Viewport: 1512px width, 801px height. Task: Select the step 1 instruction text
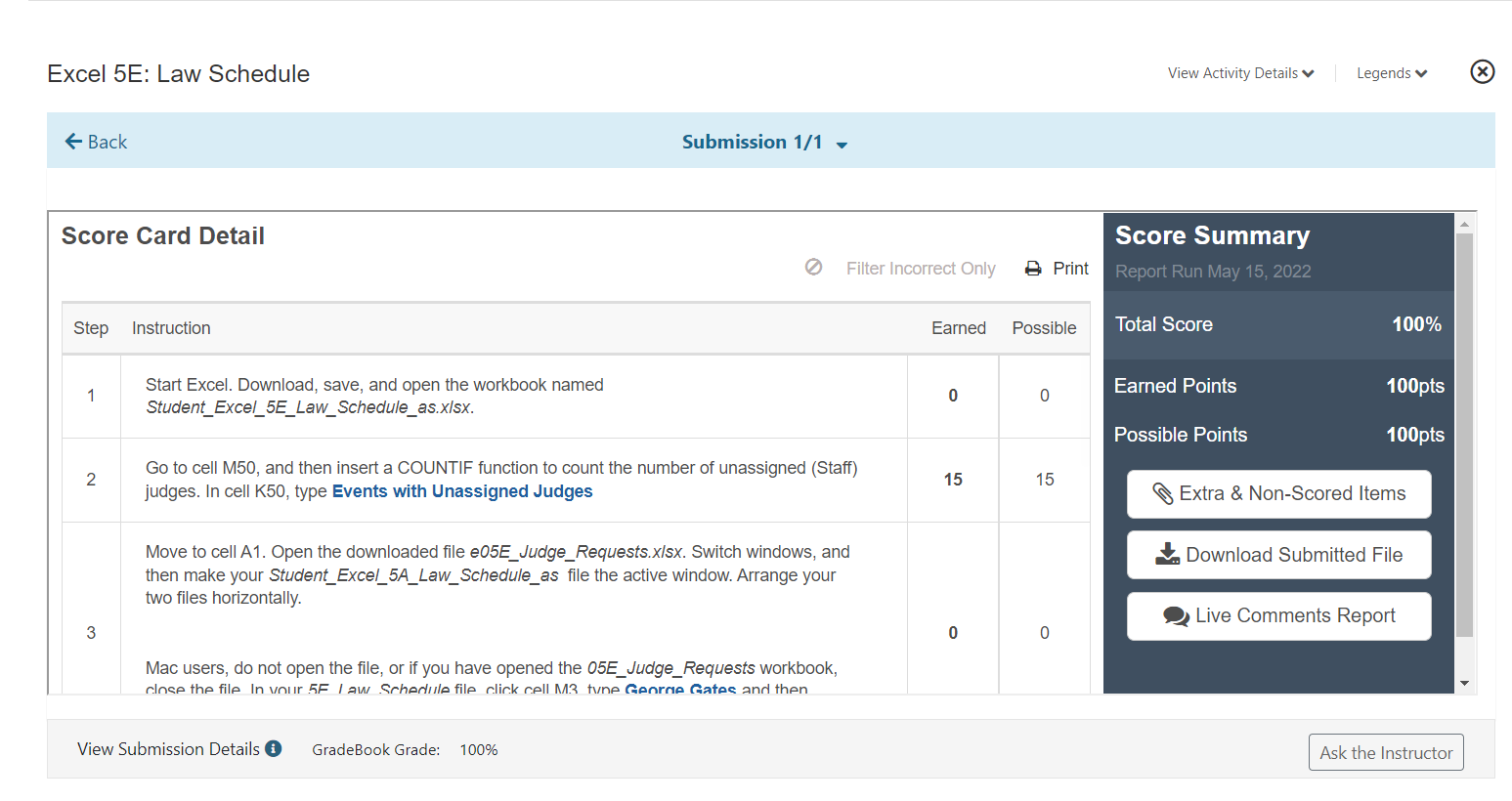[x=374, y=396]
